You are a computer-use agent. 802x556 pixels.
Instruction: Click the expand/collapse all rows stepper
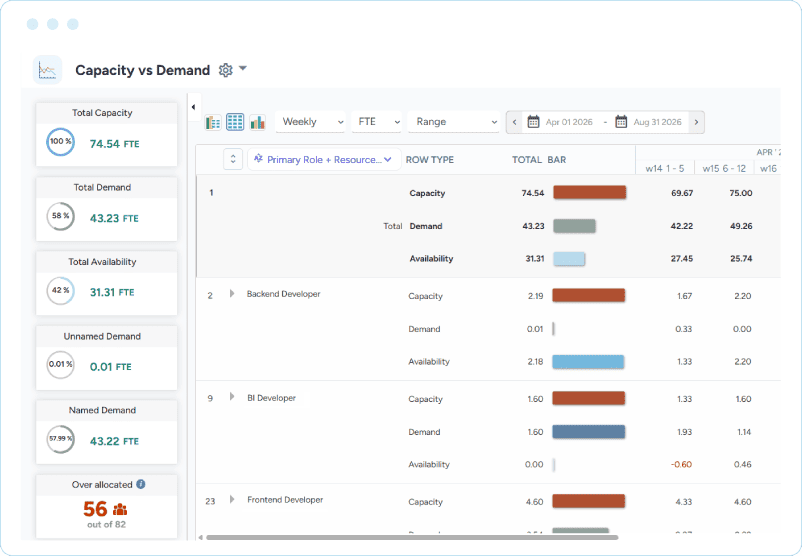click(x=233, y=159)
